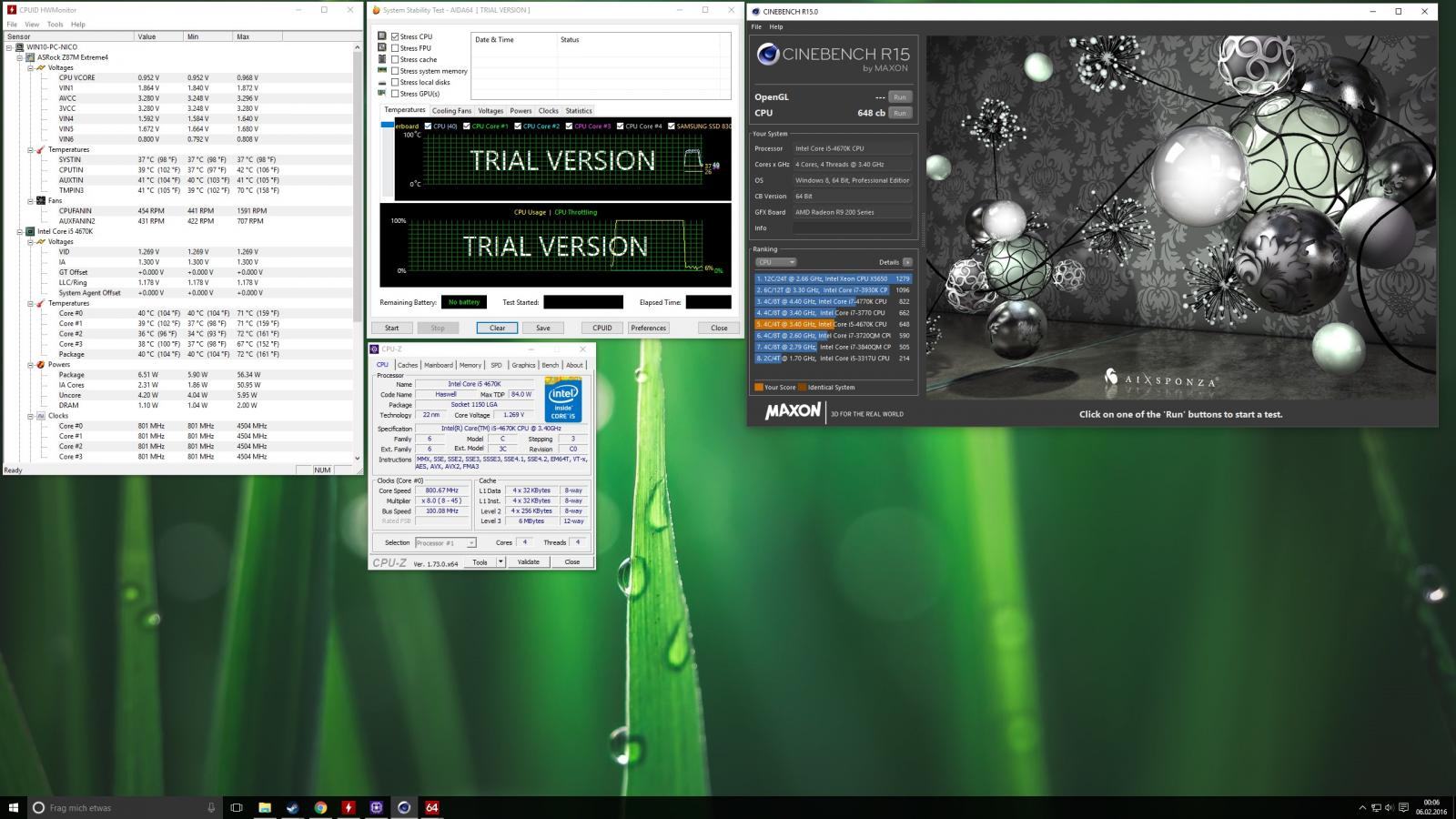Viewport: 1456px width, 819px height.
Task: Open the Tools dropdown arrow in CPU-Z
Action: point(500,562)
